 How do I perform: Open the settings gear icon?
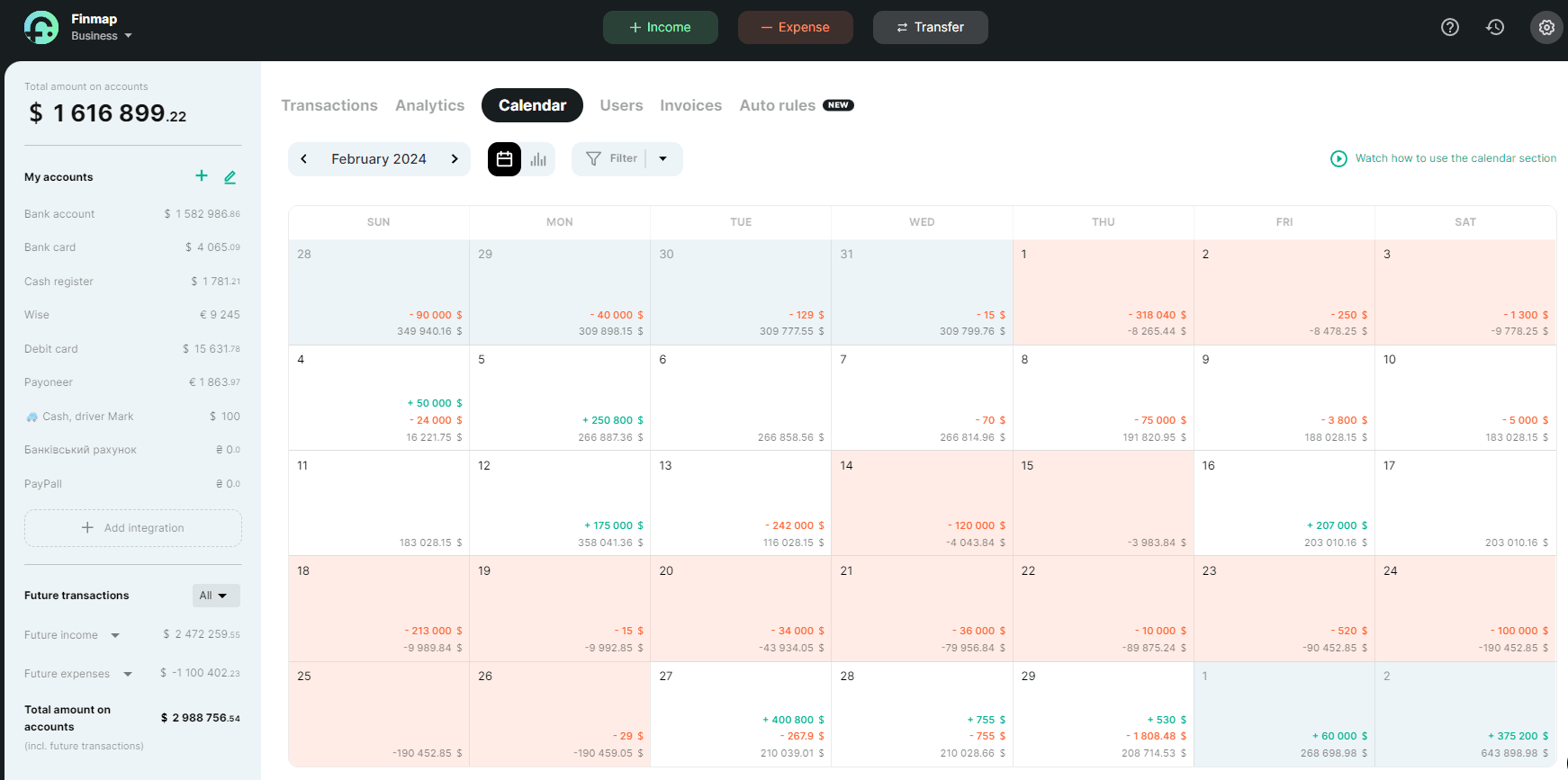tap(1546, 27)
